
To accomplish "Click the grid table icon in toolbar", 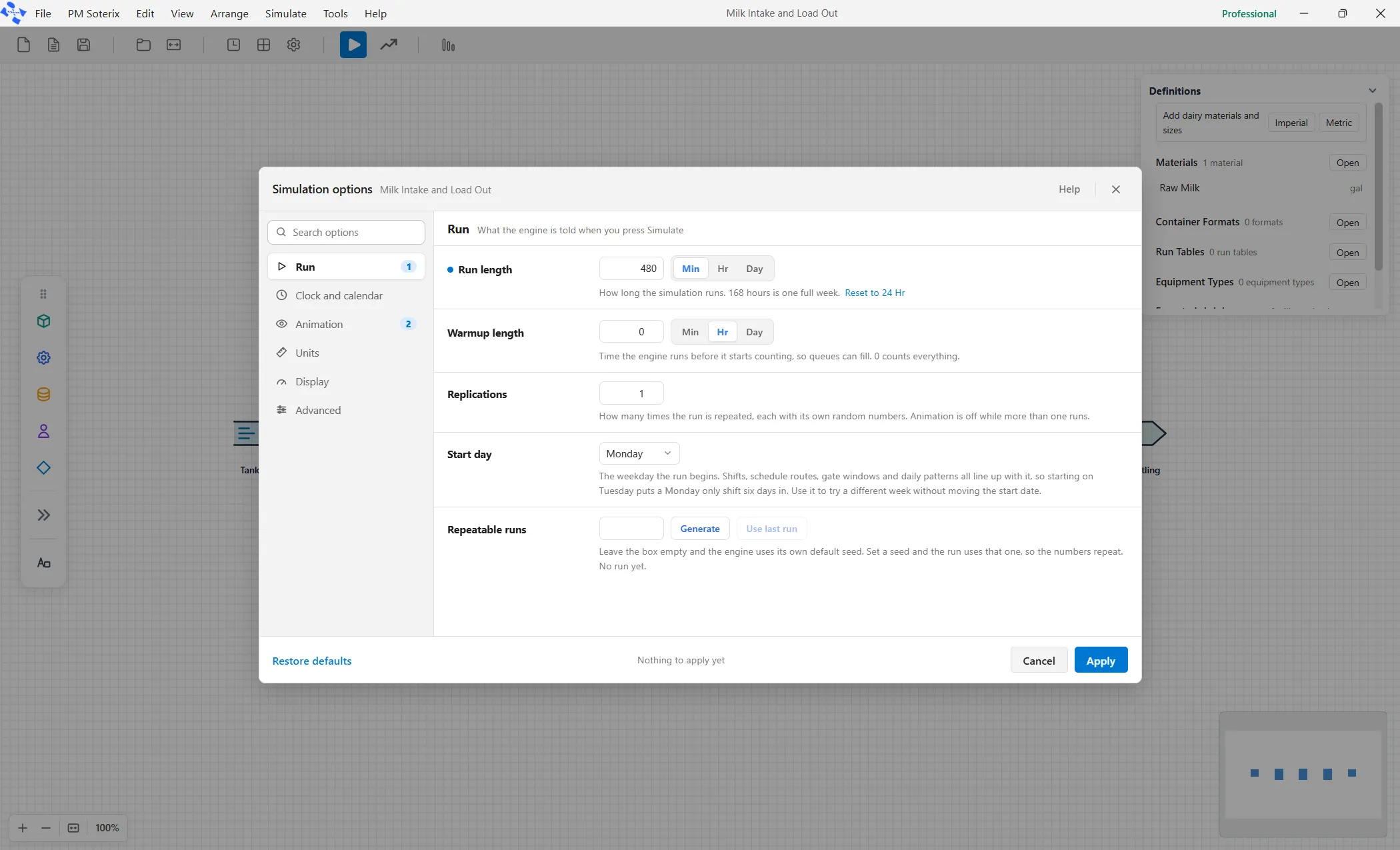I will pyautogui.click(x=263, y=45).
